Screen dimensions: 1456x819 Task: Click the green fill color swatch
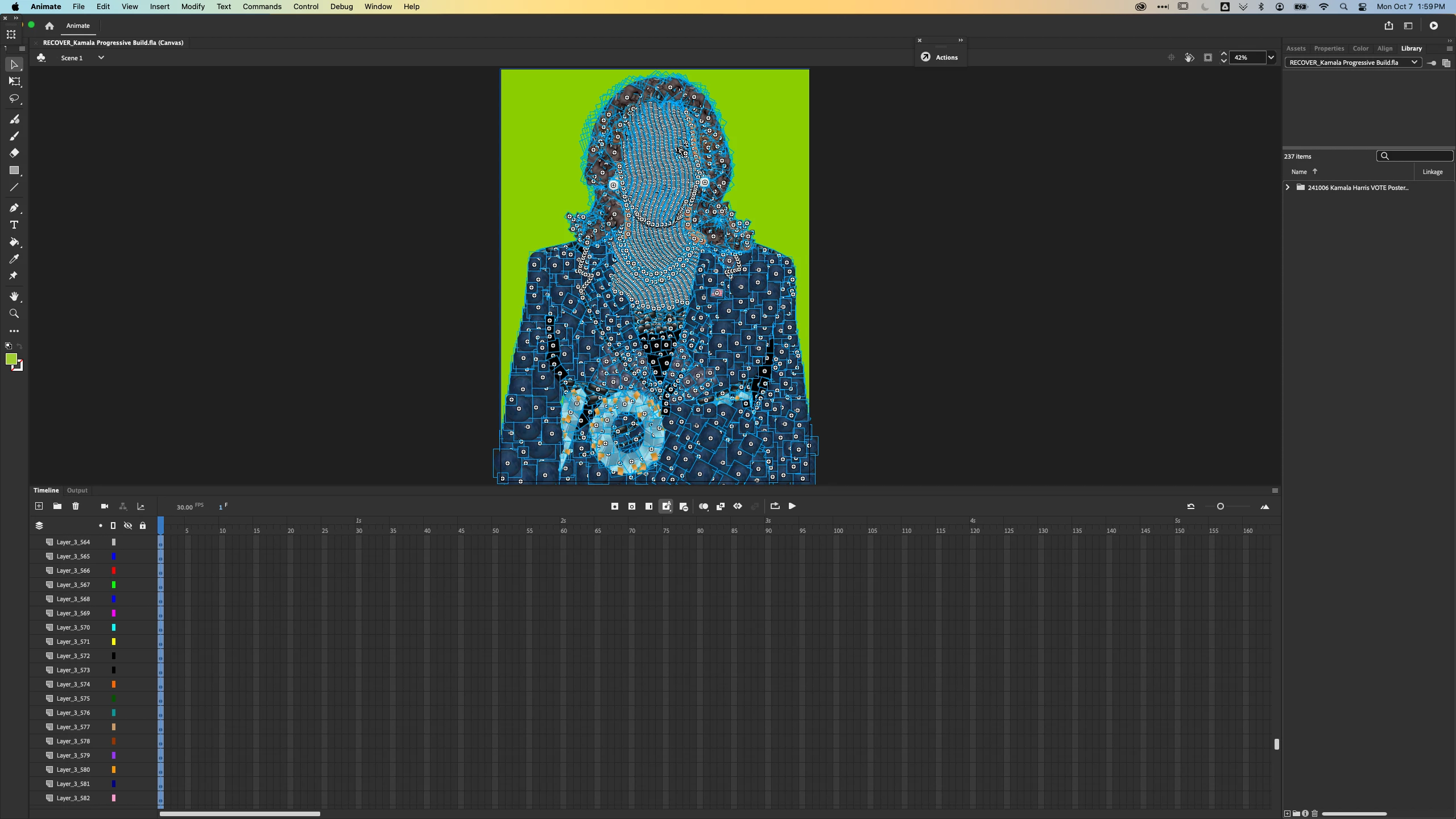pos(11,359)
